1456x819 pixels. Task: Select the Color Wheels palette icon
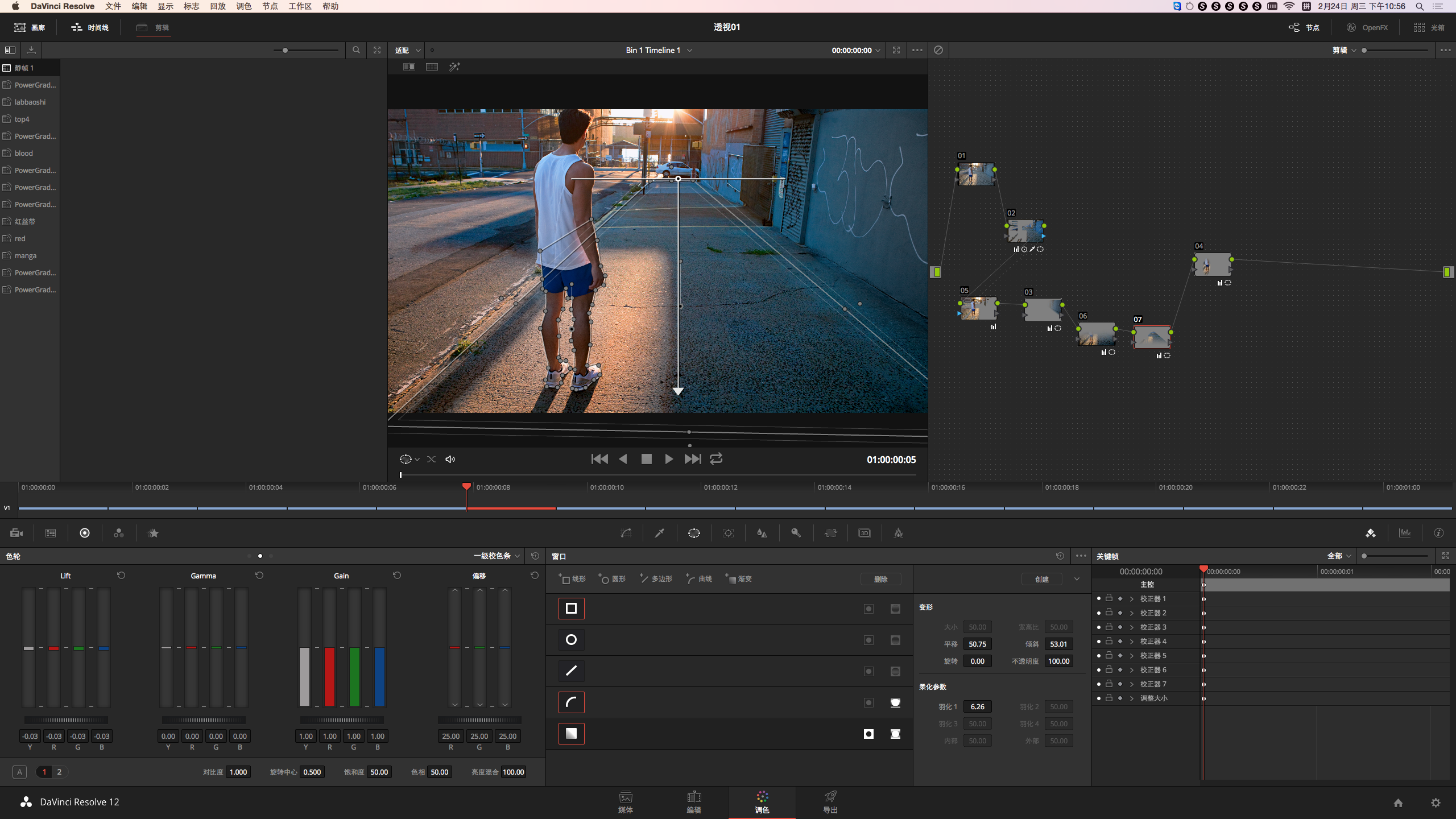point(85,533)
